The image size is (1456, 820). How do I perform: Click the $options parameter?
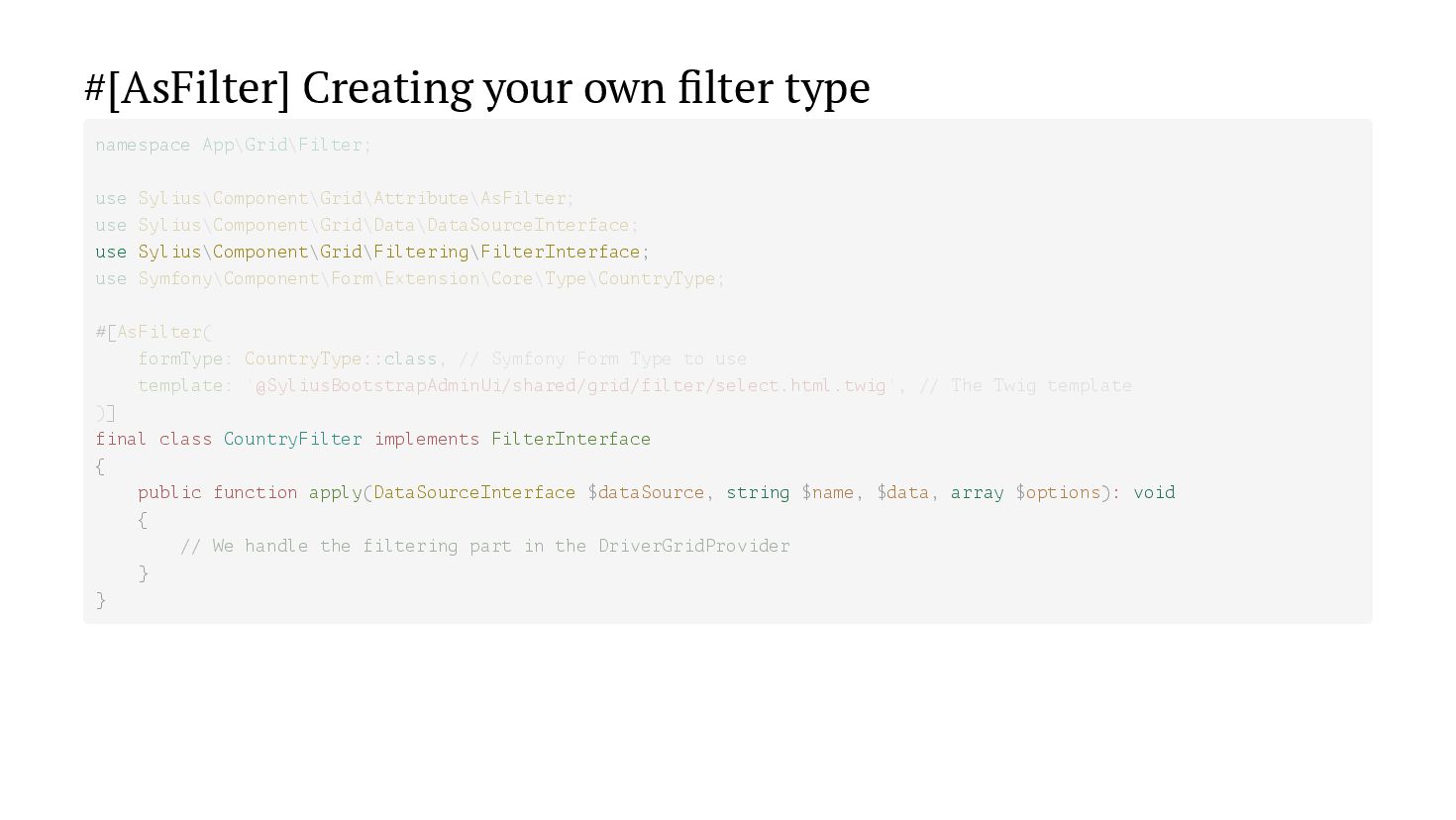tap(1058, 493)
